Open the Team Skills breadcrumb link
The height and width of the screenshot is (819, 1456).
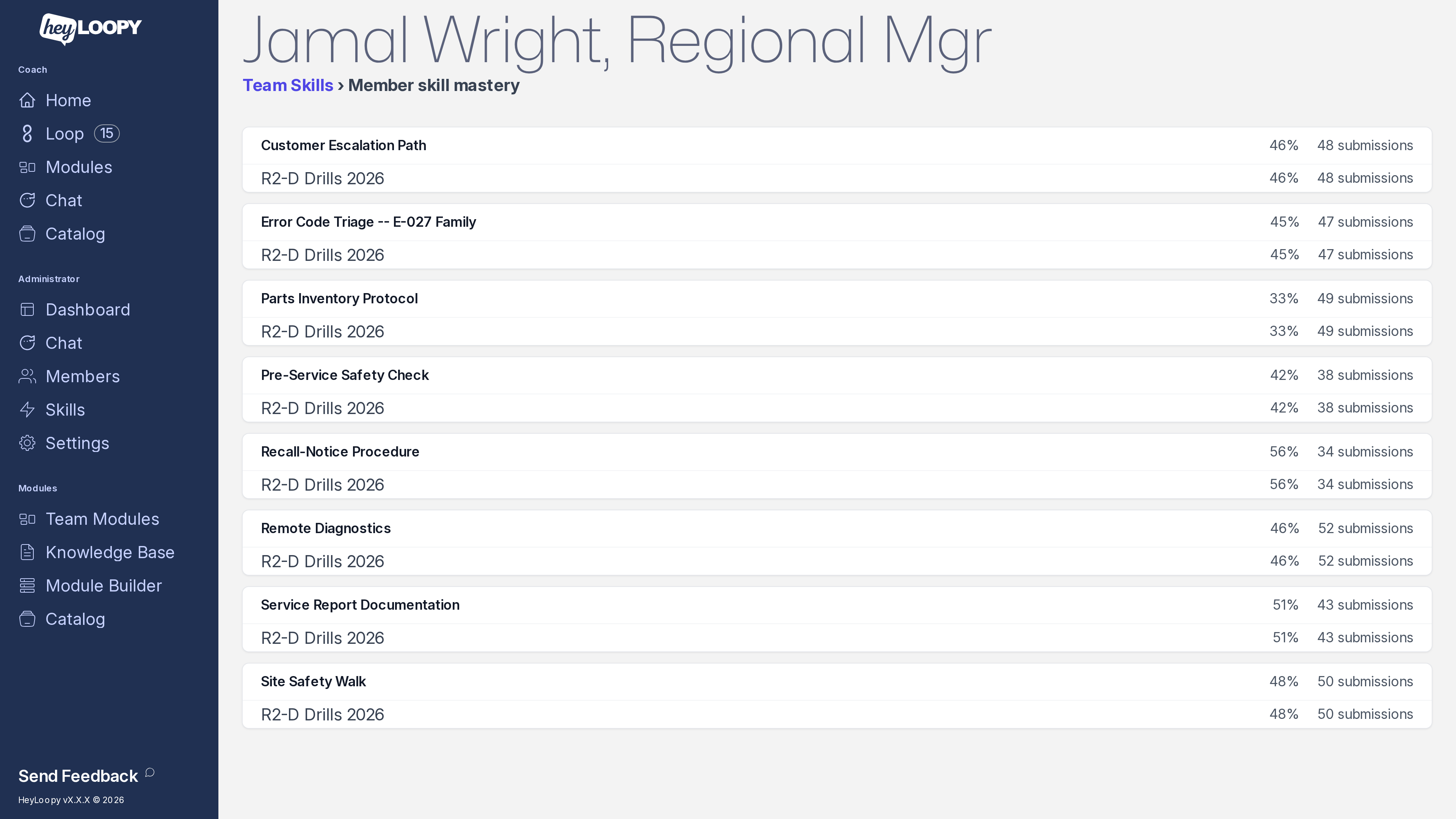click(288, 85)
